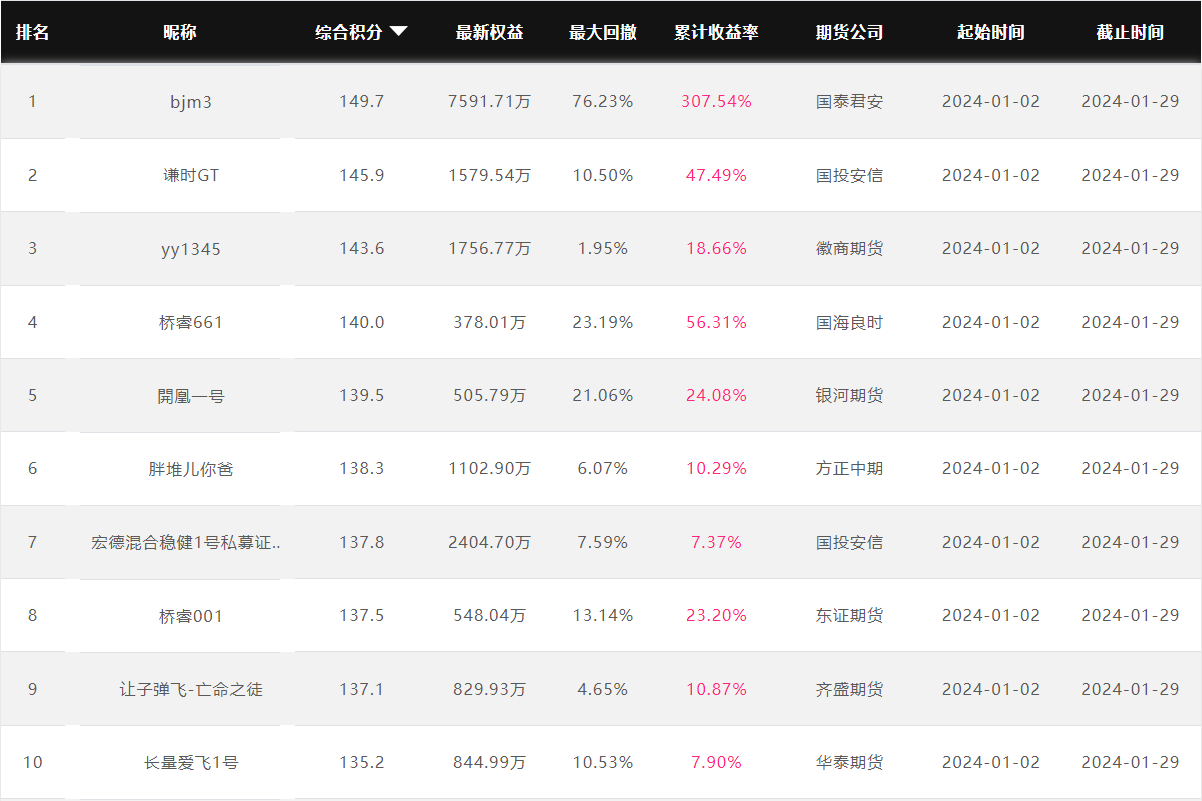Click the 排名 column header
This screenshot has height=801, width=1202.
pyautogui.click(x=32, y=32)
